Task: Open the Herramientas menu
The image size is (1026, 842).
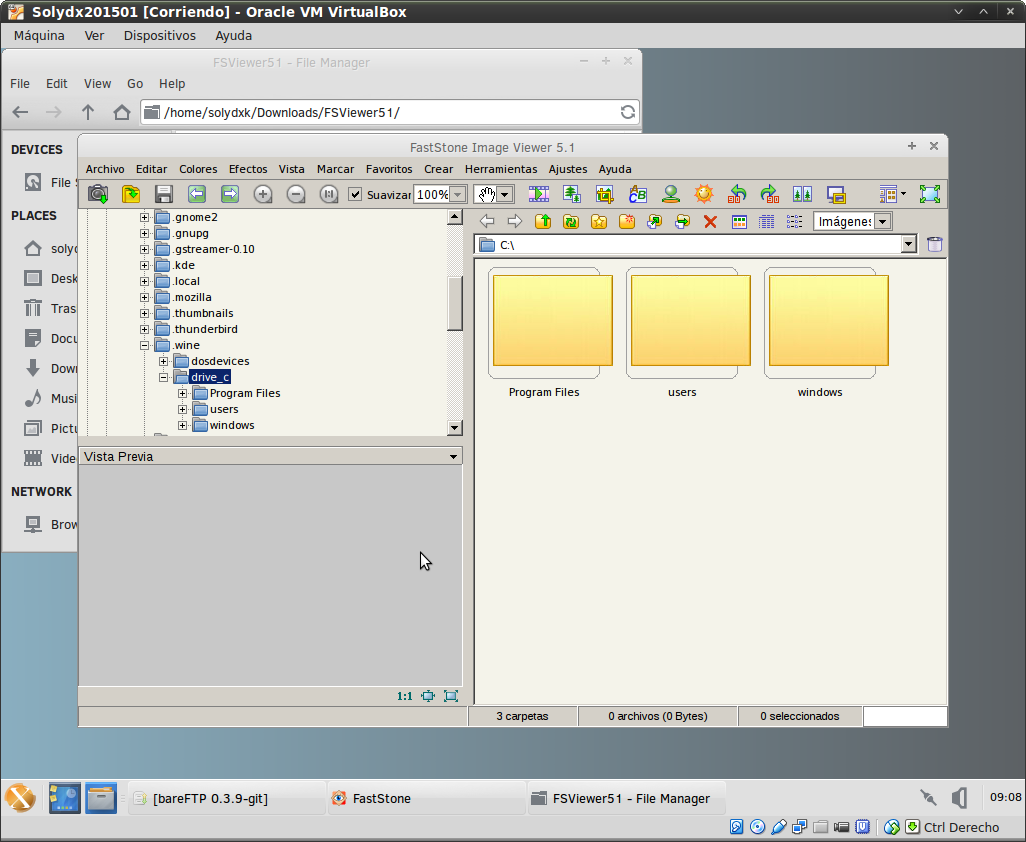Action: pos(500,169)
